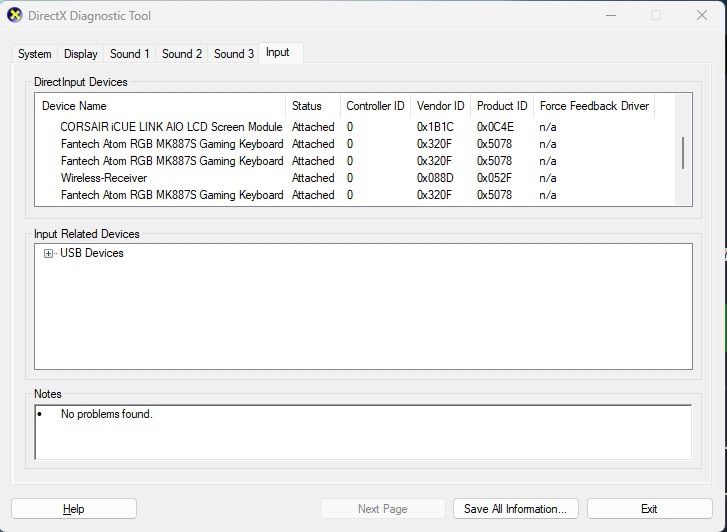Click the Controller ID column header
The width and height of the screenshot is (727, 532).
376,106
